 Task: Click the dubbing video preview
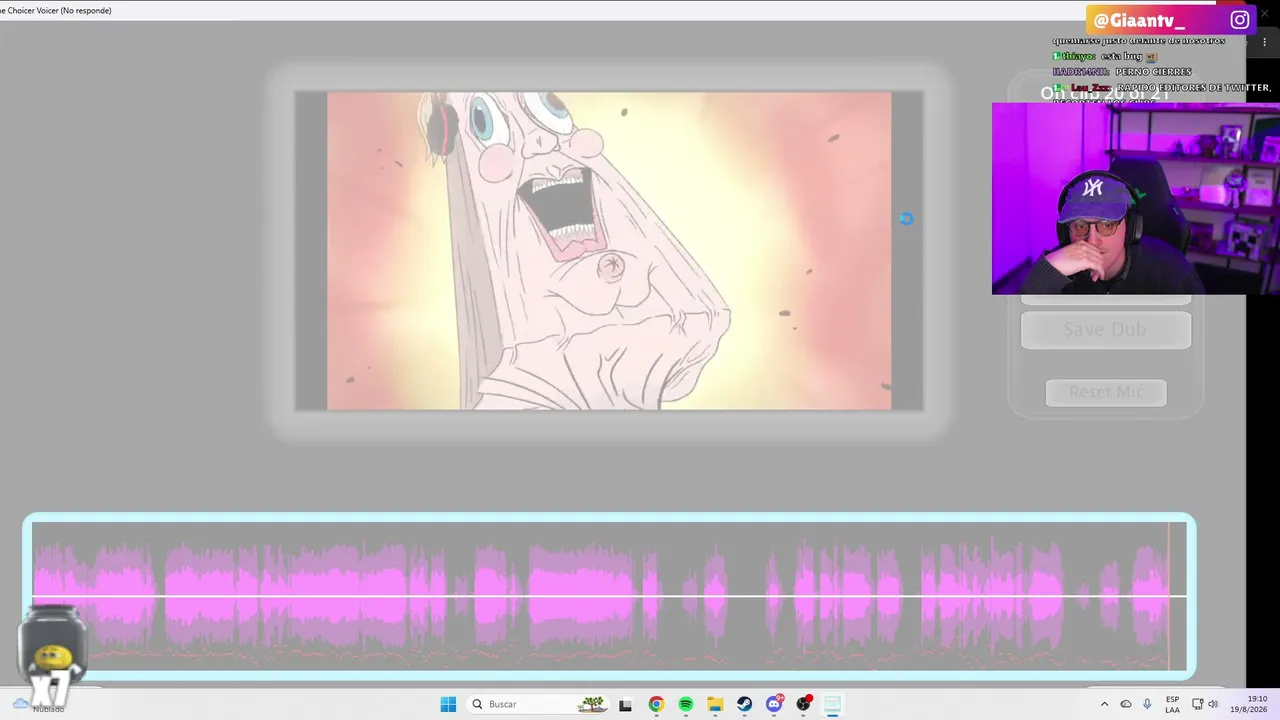coord(609,251)
